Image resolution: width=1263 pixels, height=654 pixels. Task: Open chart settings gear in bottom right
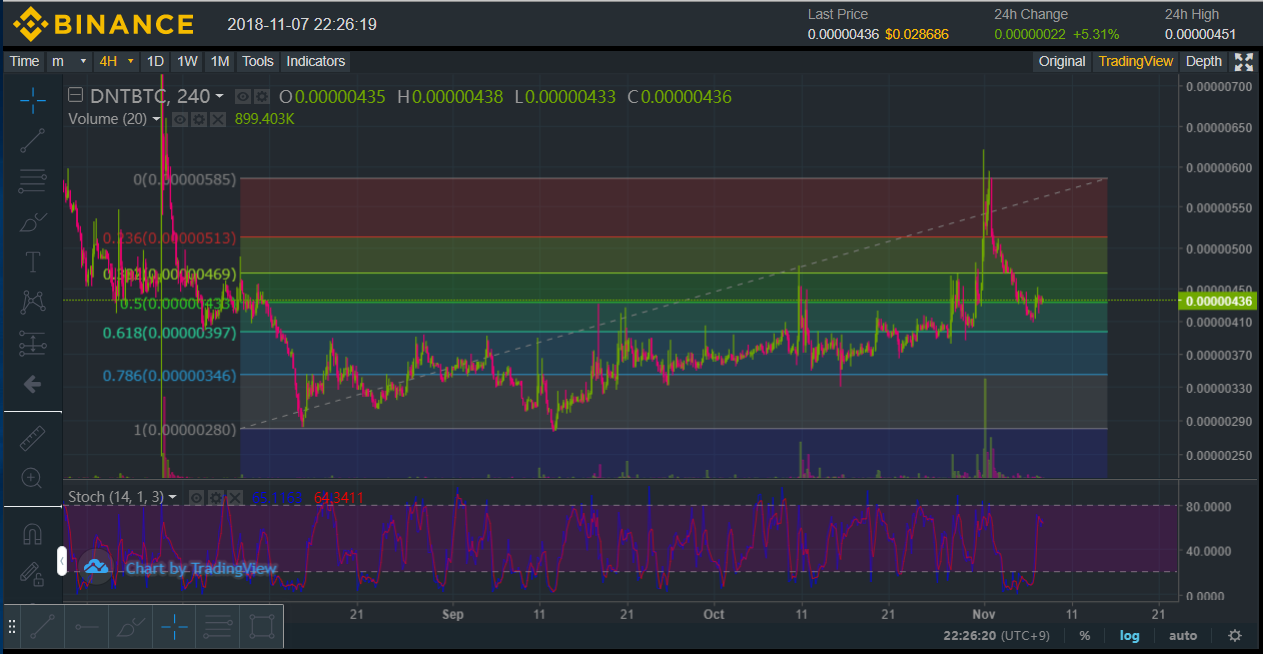point(1235,635)
